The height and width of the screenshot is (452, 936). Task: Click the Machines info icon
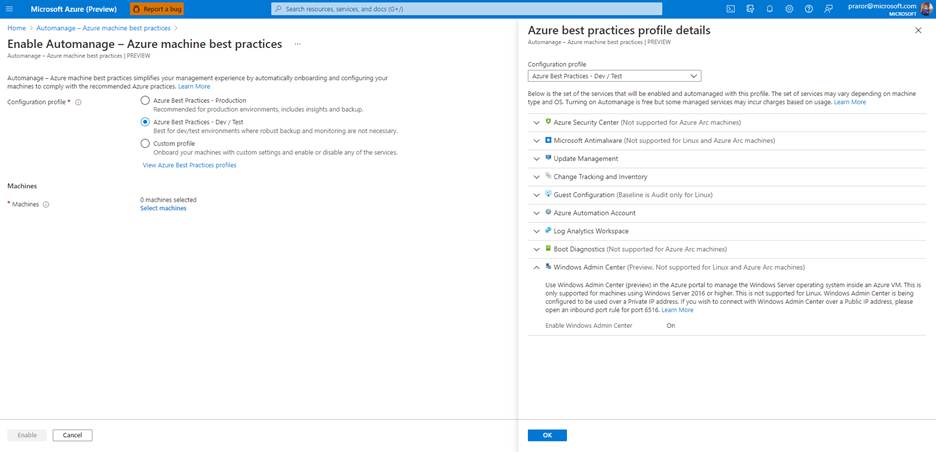pos(46,204)
